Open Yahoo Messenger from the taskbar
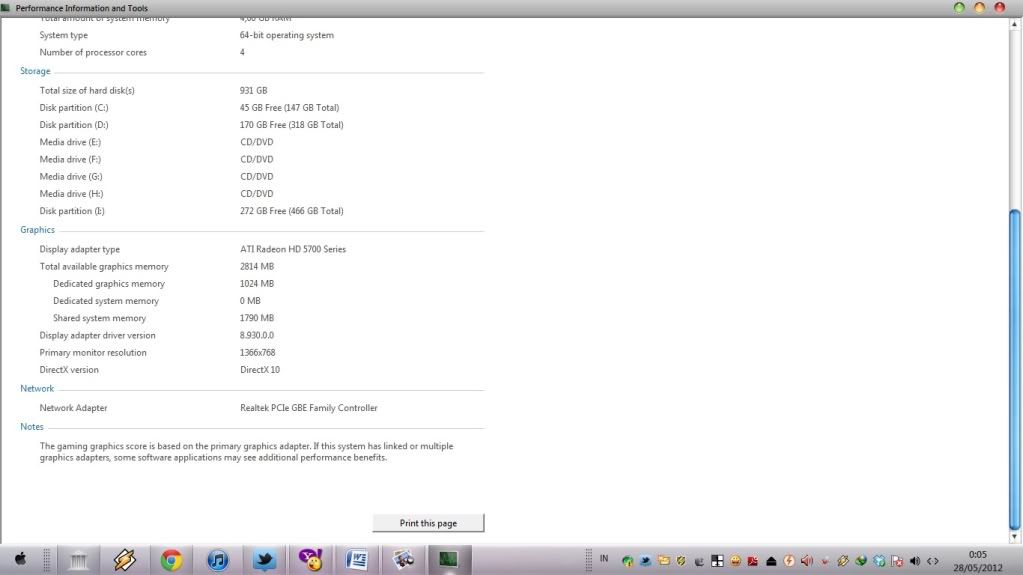This screenshot has width=1023, height=575. [310, 560]
